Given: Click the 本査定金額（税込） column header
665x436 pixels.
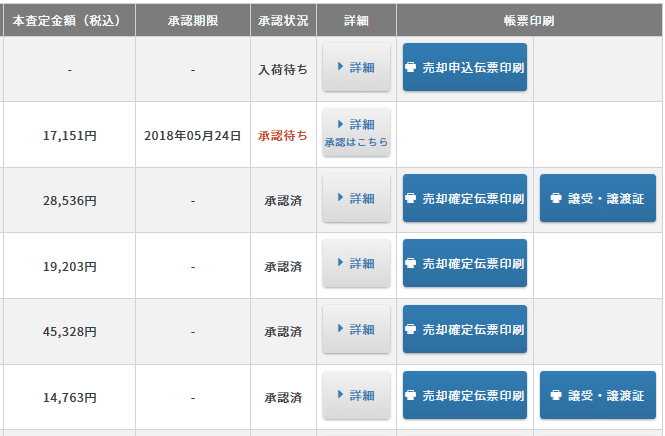Looking at the screenshot, I should tap(68, 20).
